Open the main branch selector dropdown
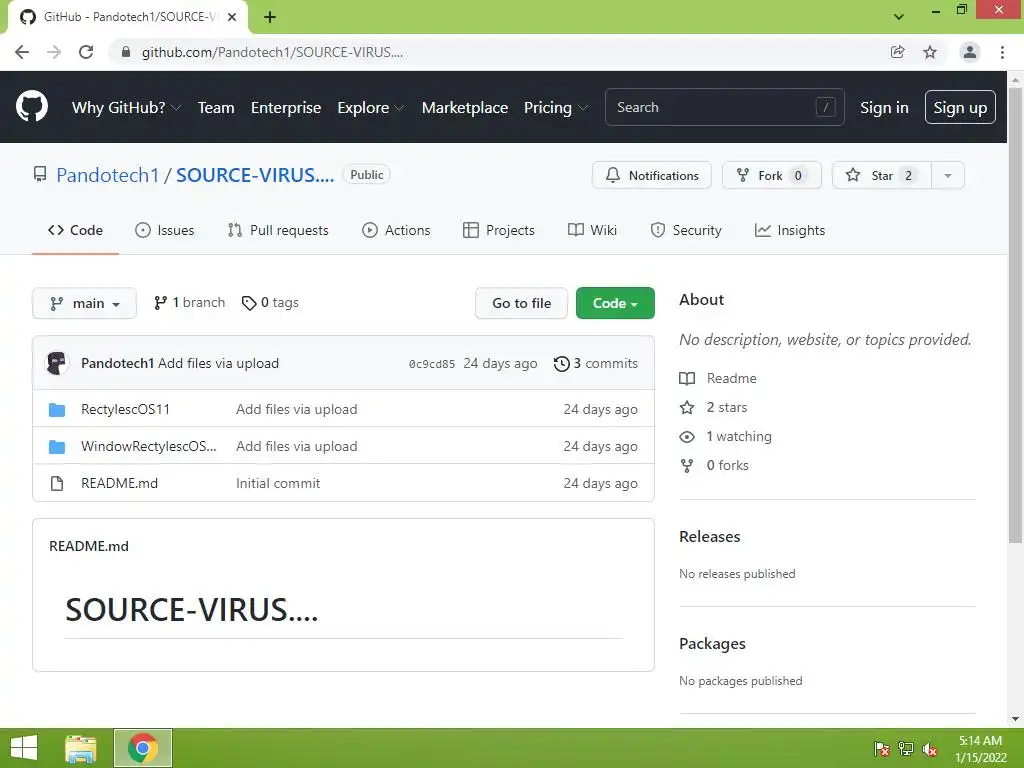Screen dimensions: 1024x768 (x=84, y=303)
